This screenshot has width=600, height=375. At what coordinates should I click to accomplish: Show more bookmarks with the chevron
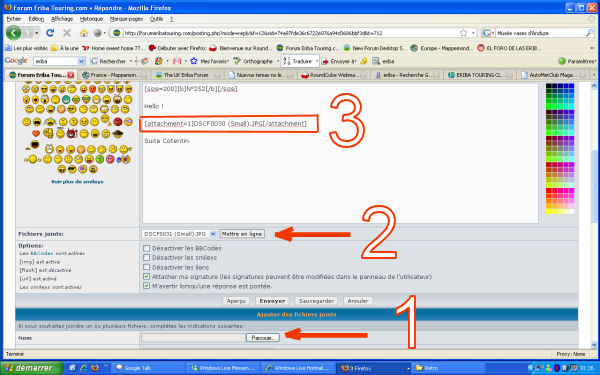point(592,48)
